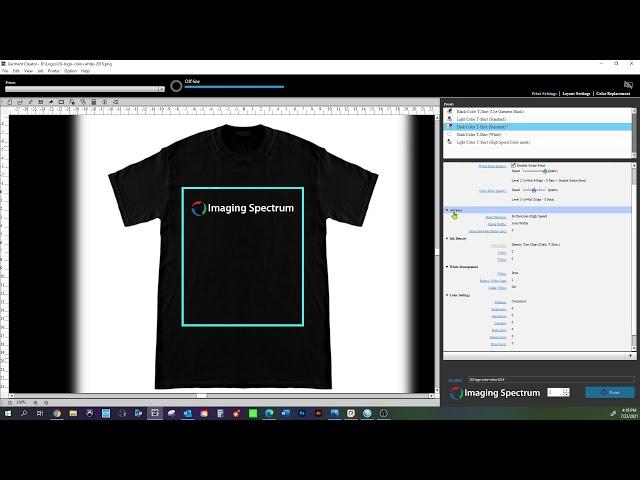
Task: Select preset Light Color T-Shirt (Standard)
Action: click(538, 119)
